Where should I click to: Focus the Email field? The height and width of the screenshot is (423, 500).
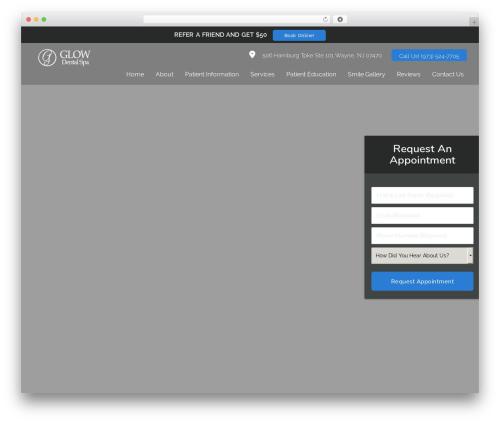[422, 215]
